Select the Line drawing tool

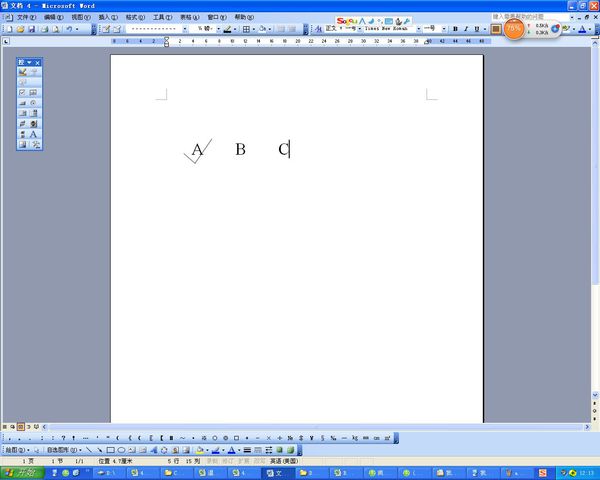click(x=89, y=450)
